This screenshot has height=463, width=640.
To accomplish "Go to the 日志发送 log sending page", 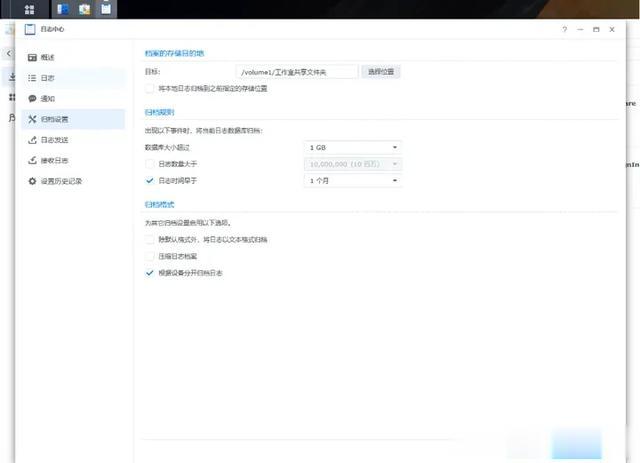I will tap(73, 140).
